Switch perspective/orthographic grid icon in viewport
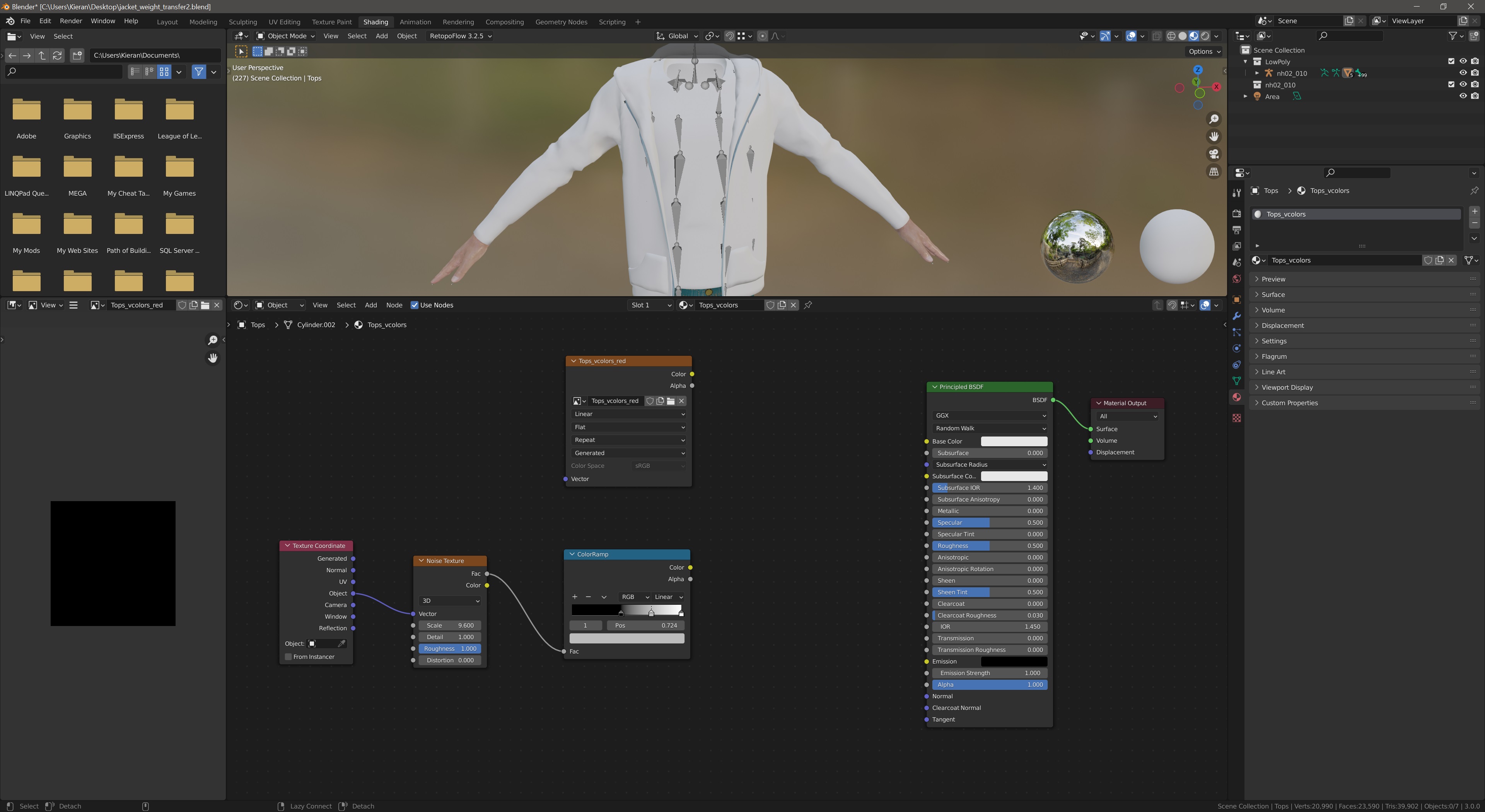 coord(1214,172)
